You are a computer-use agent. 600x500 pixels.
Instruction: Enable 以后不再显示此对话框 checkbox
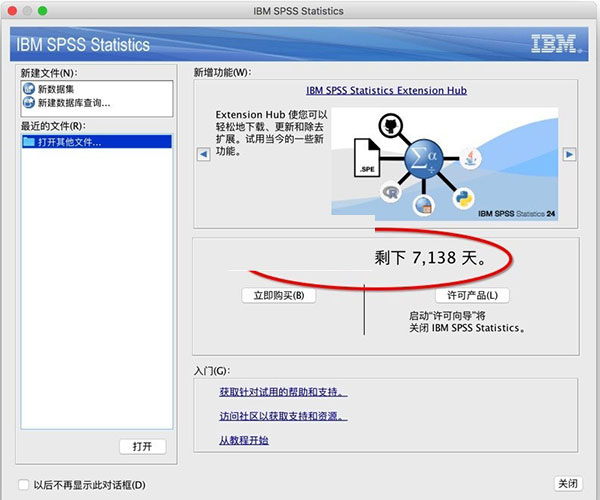tap(23, 485)
